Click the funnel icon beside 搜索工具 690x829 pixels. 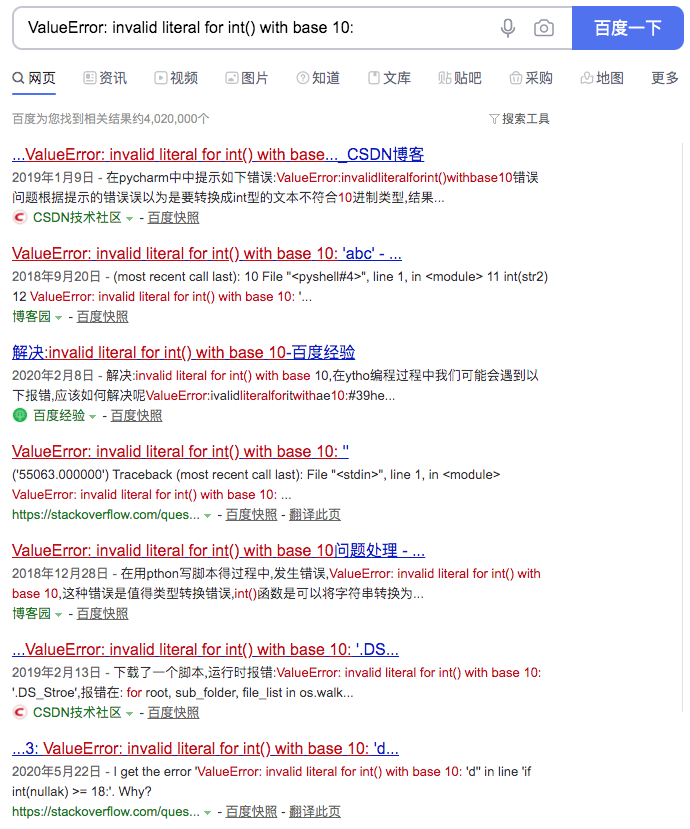[494, 119]
